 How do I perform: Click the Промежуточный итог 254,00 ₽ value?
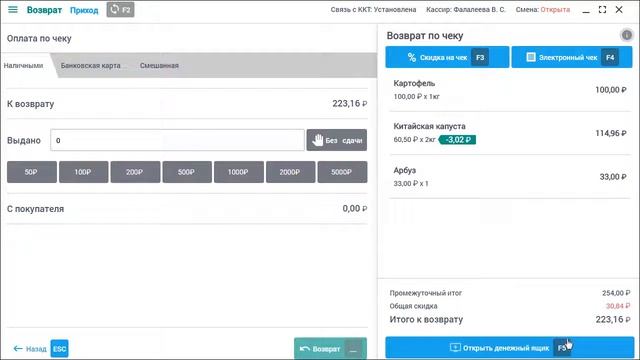616,293
